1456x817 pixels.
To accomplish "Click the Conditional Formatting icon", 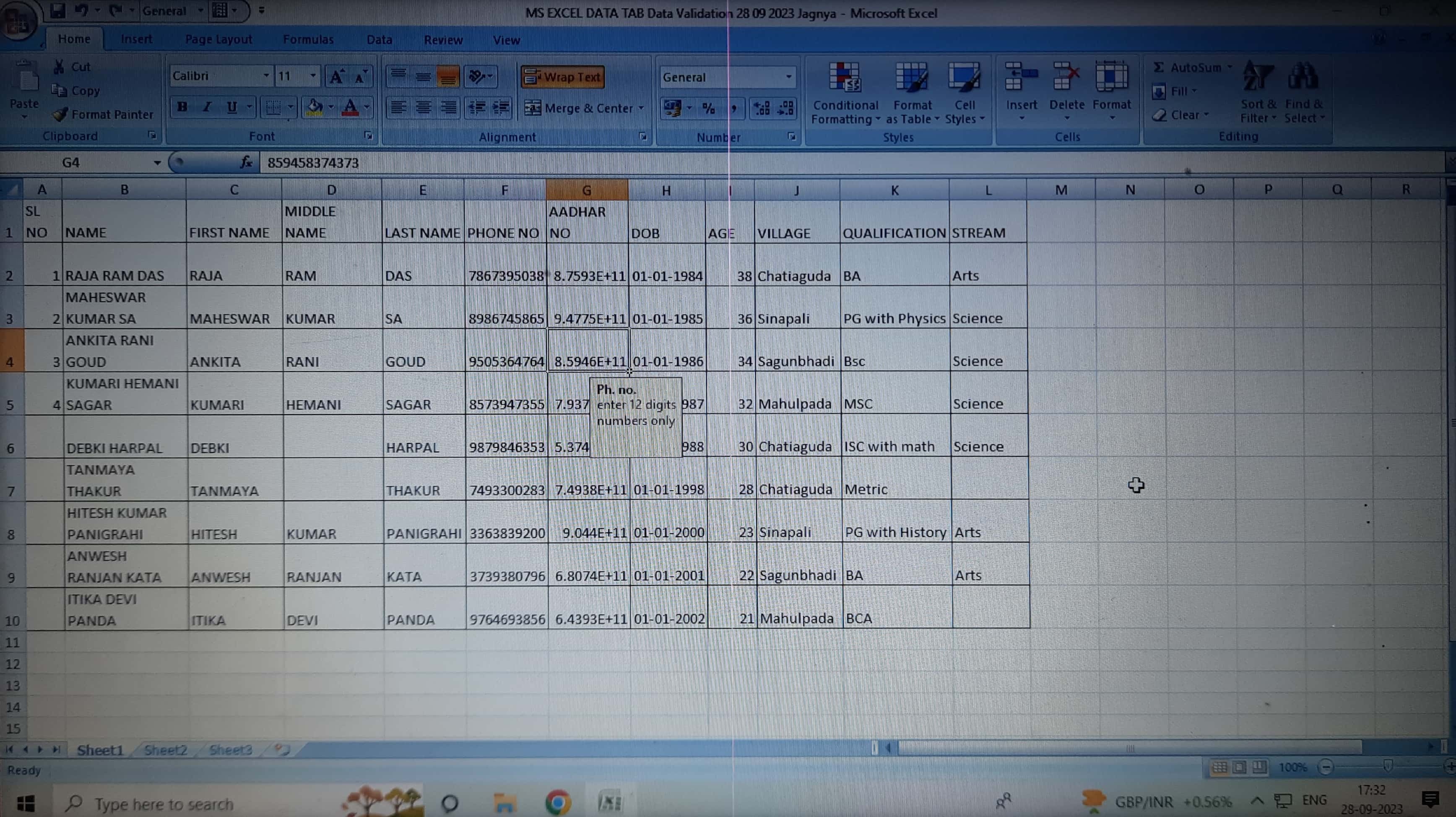I will tap(845, 78).
